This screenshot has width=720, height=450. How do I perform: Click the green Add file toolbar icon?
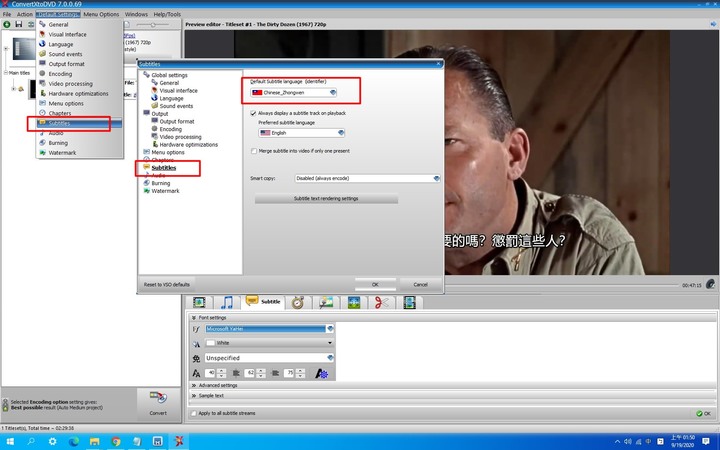7,24
